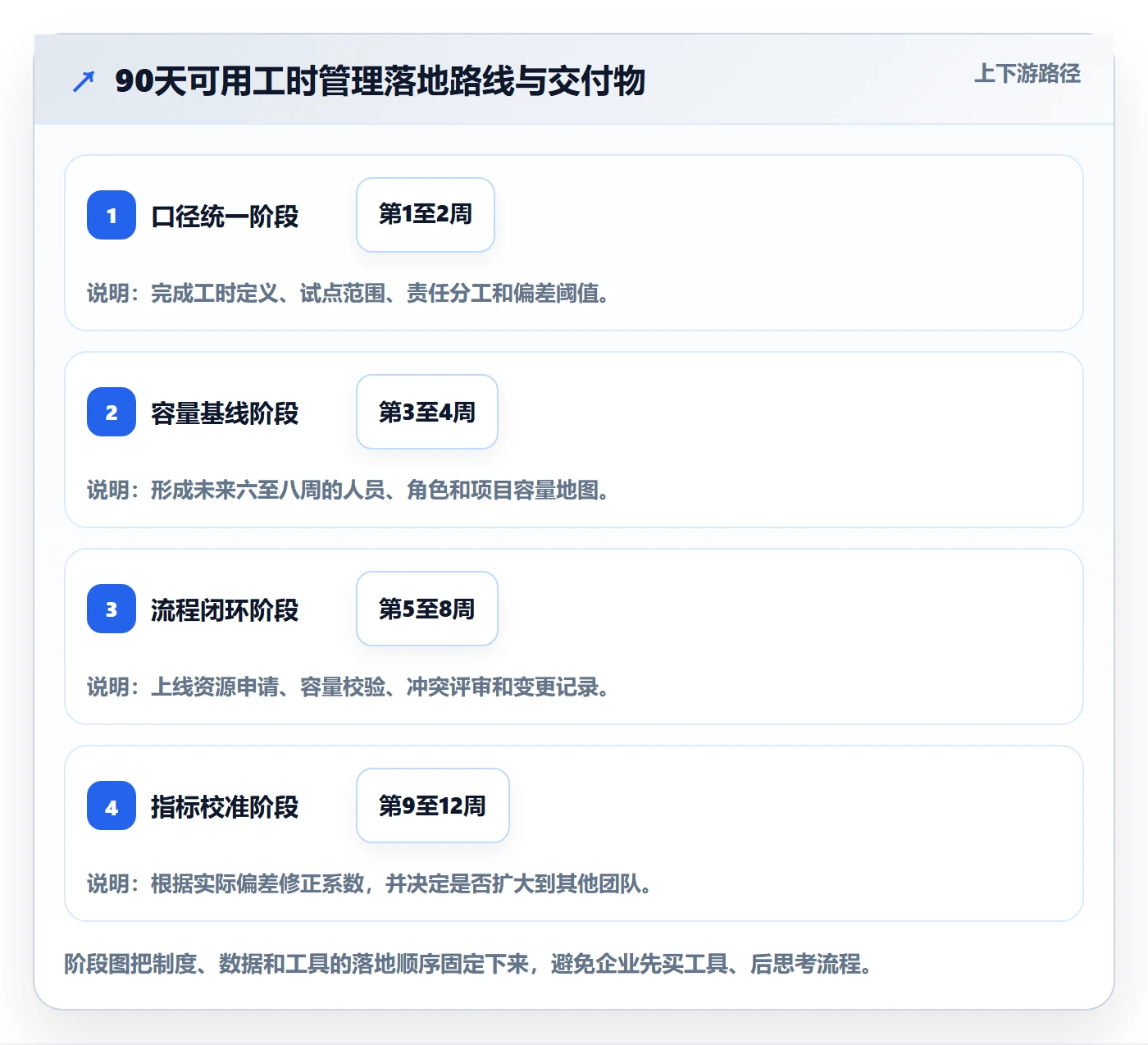The width and height of the screenshot is (1148, 1045).
Task: Click the 口径统一阶段 heading
Action: point(225,217)
